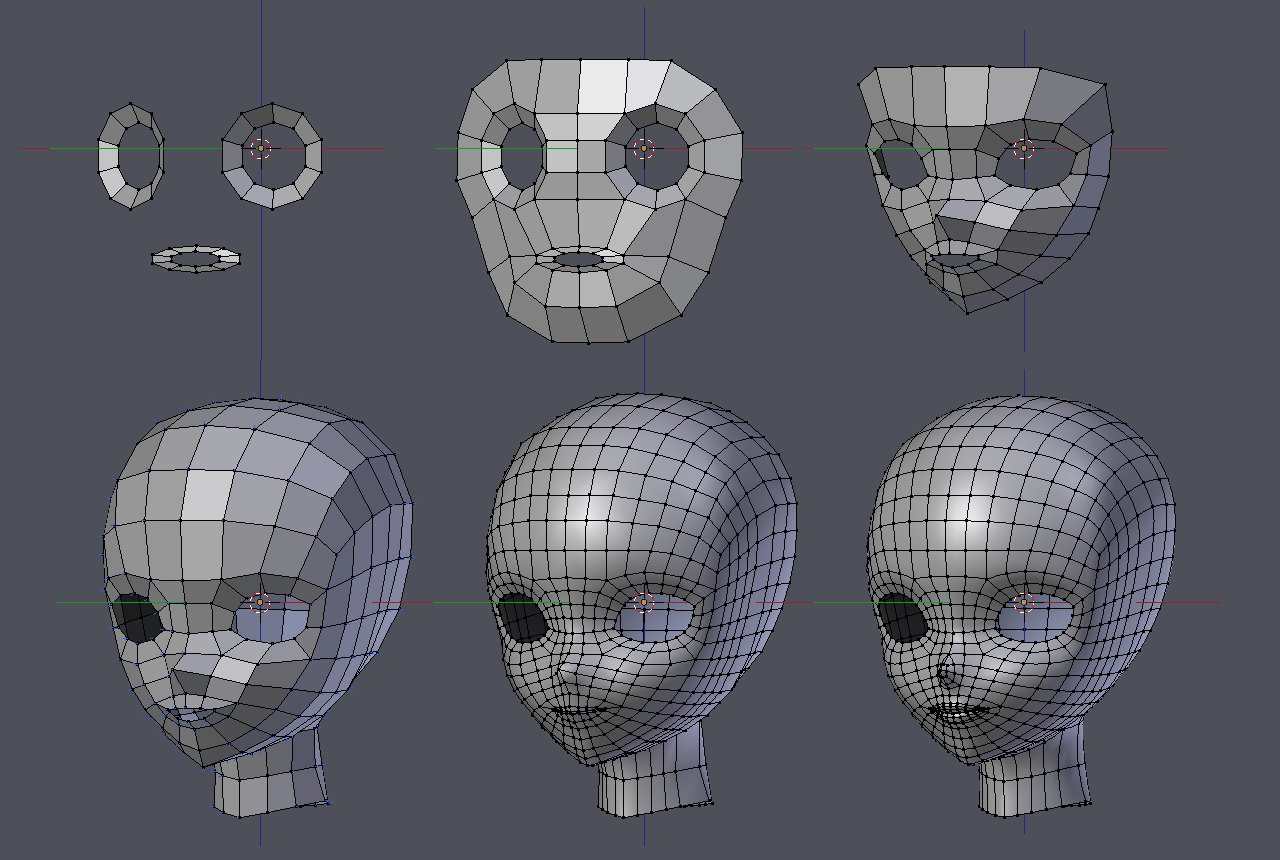
Task: Select the dark eye socket on the head with nostril
Action: pos(901,617)
